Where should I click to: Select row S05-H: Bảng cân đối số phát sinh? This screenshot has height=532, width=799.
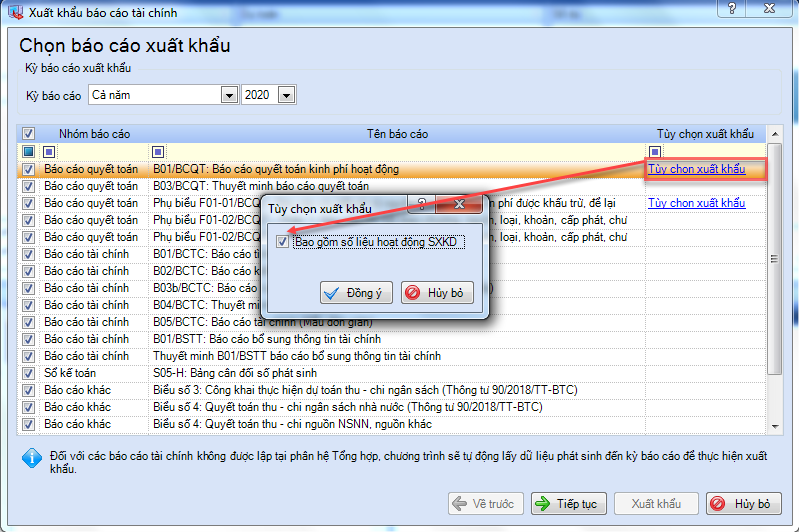(391, 374)
